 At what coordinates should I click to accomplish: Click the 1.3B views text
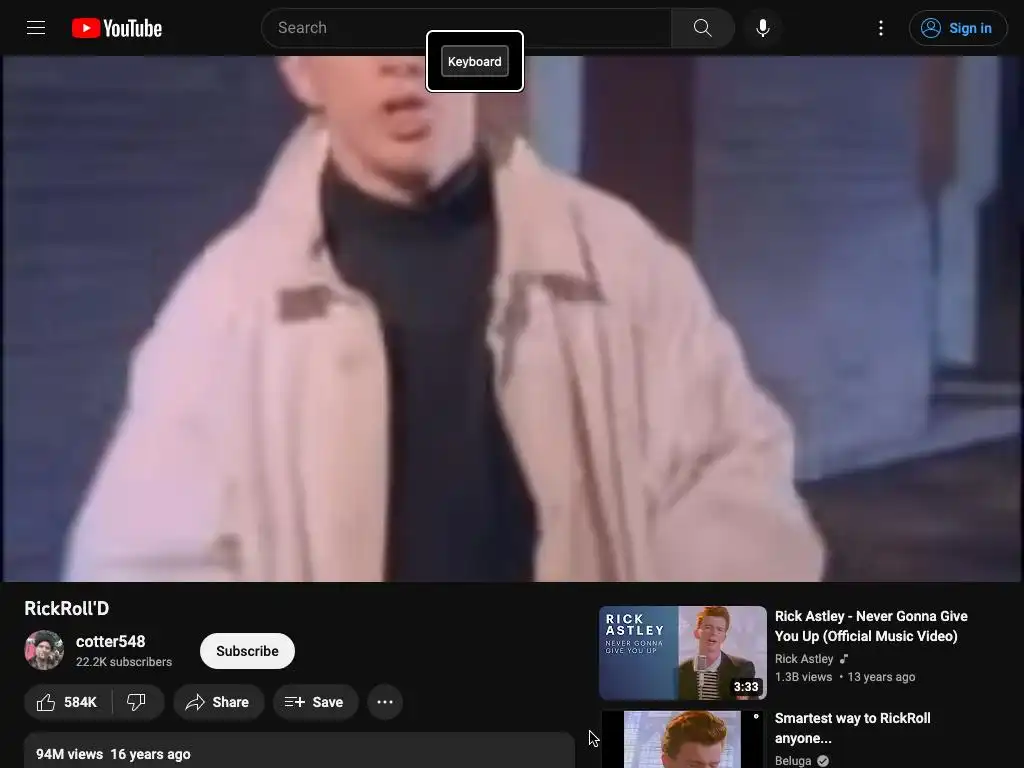pyautogui.click(x=803, y=677)
